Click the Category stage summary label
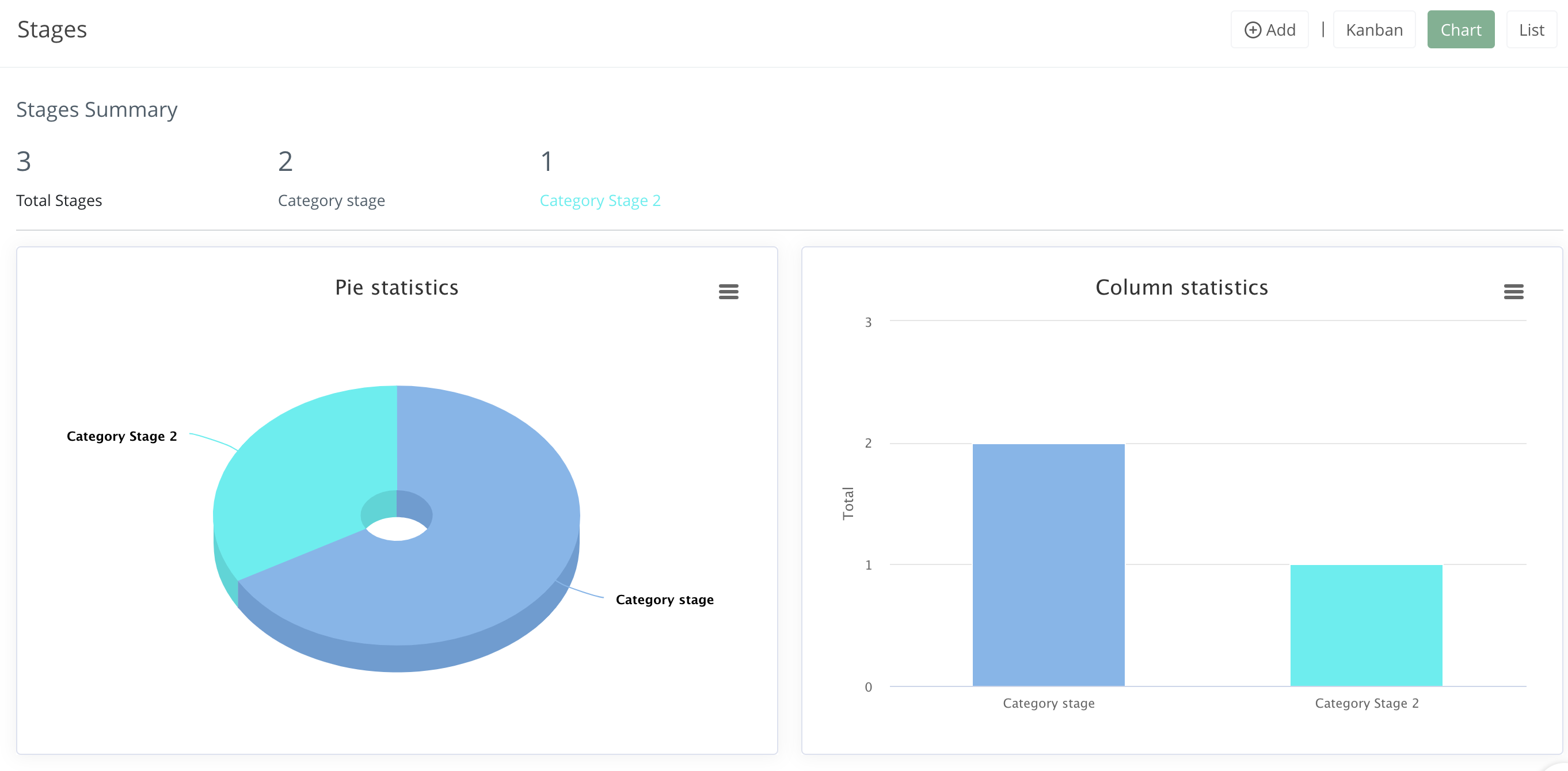1568x771 pixels. pyautogui.click(x=332, y=200)
